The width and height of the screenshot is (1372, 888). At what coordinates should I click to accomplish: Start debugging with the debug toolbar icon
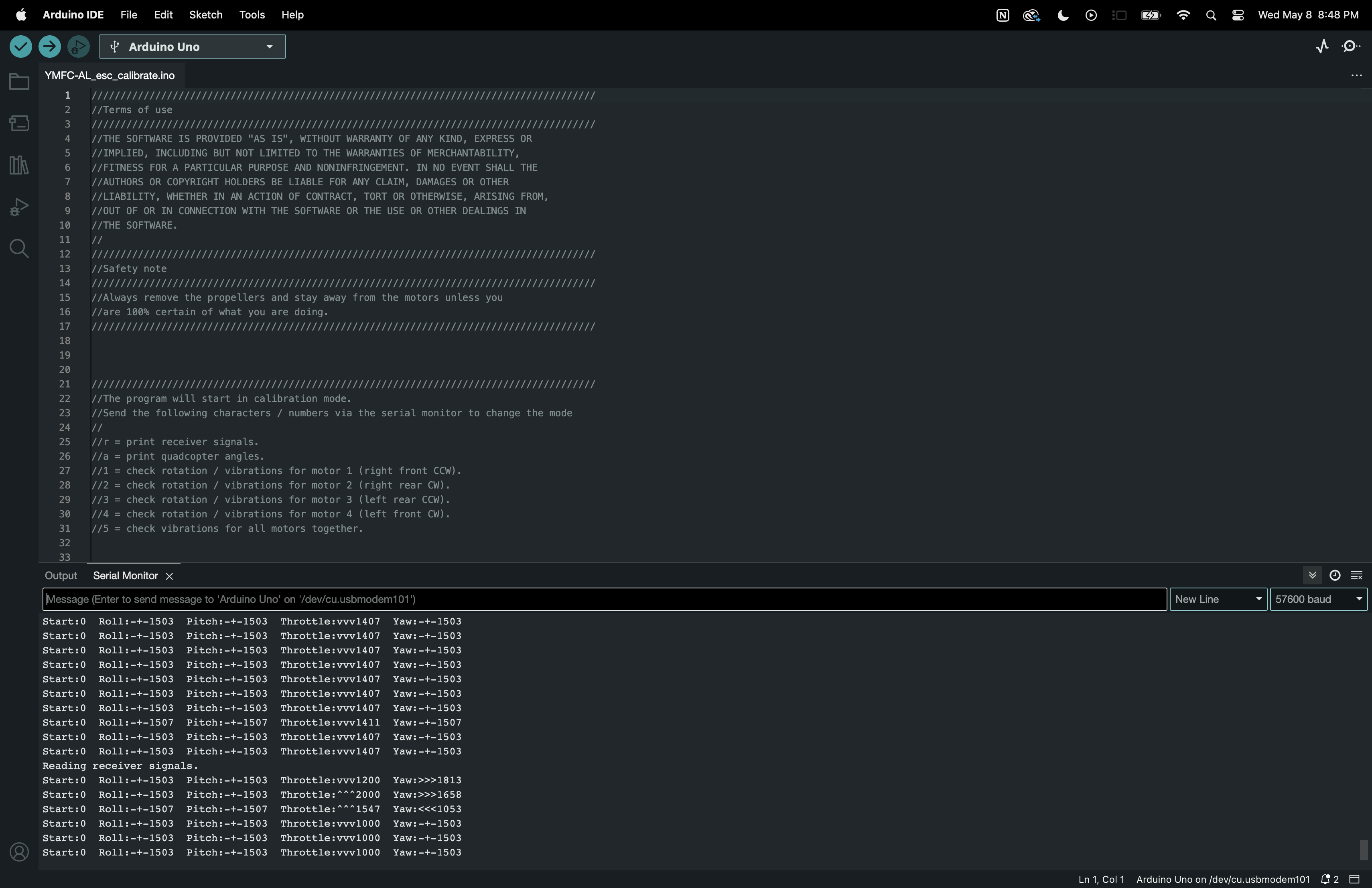point(78,47)
